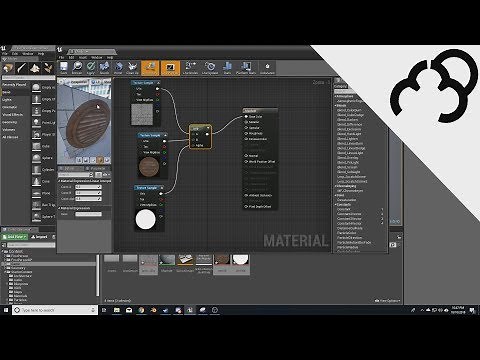Click the Browse magnifier toolbar icon
Viewport: 480px width, 360px height.
[77, 67]
